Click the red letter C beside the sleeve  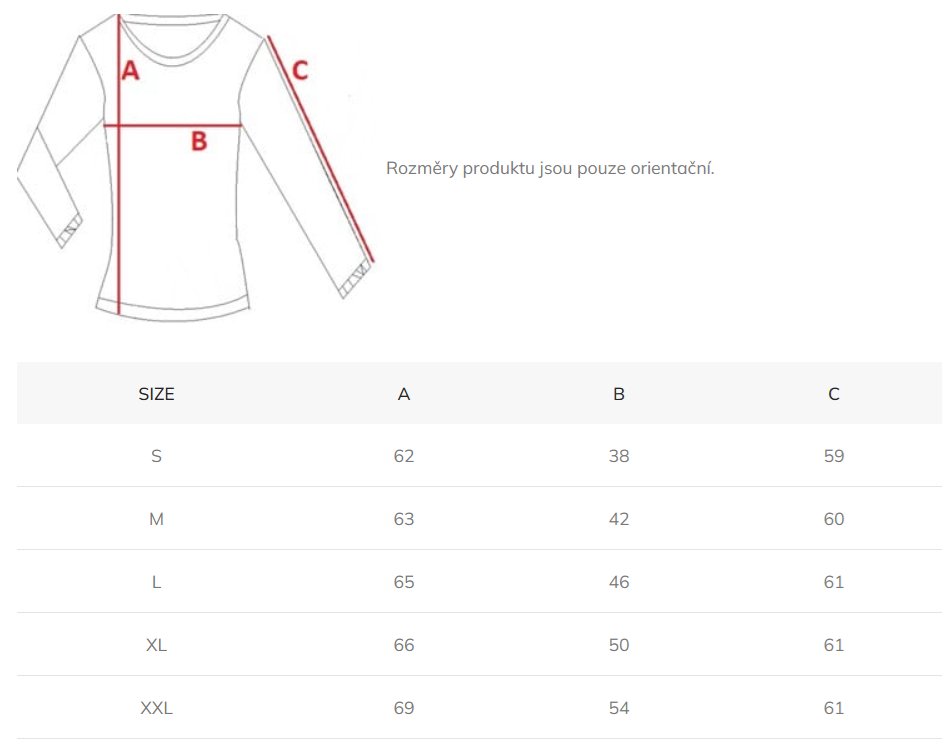[300, 70]
